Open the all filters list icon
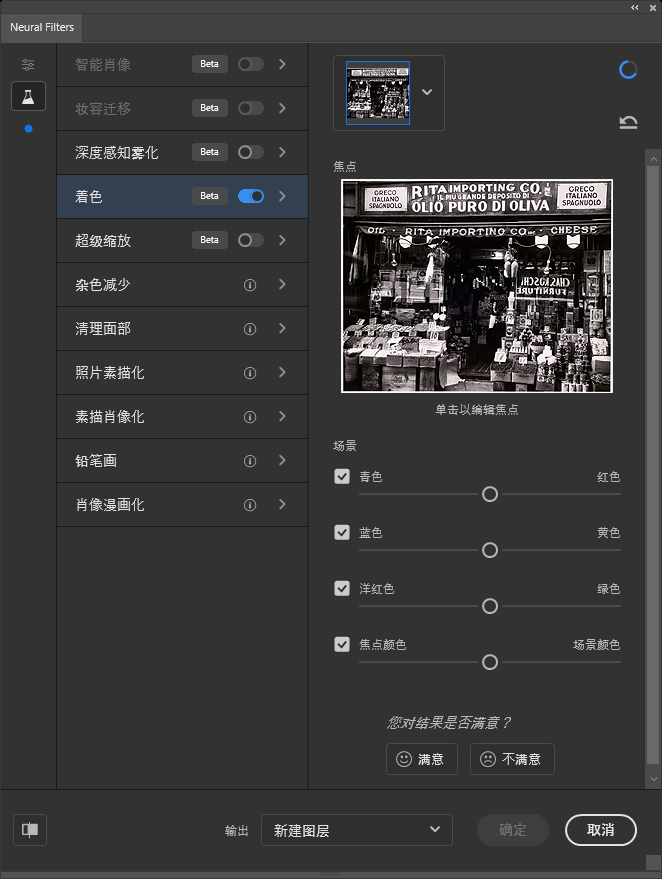The image size is (662, 879). [28, 64]
